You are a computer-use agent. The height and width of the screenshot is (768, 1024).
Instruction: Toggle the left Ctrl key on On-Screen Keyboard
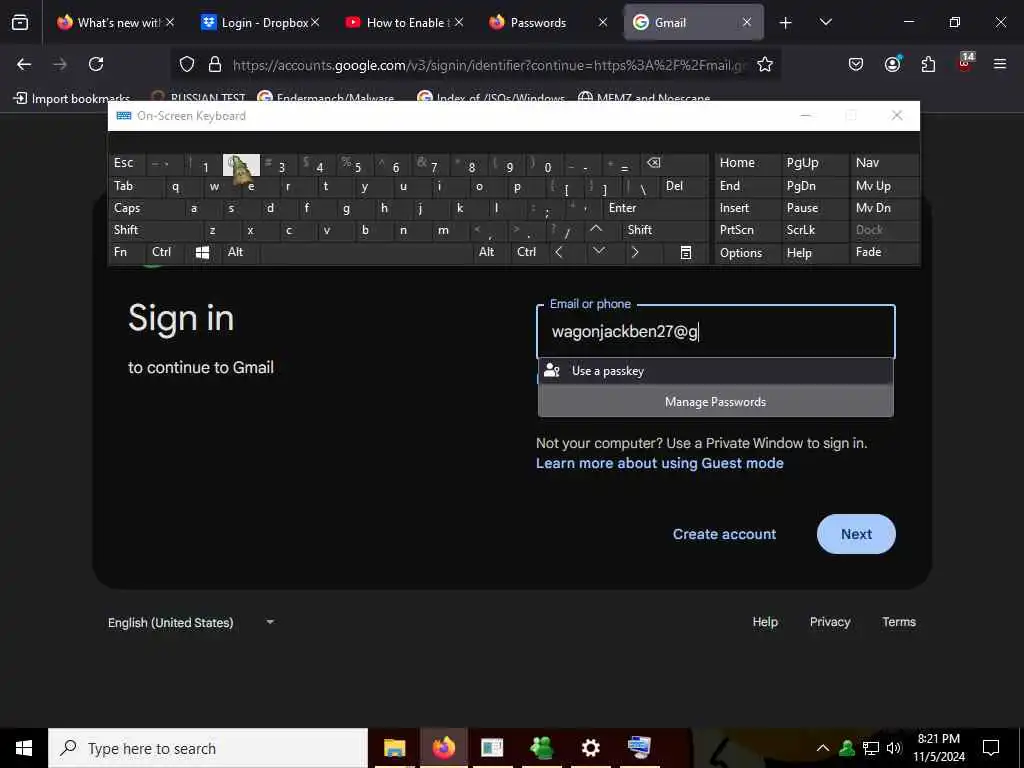point(166,252)
